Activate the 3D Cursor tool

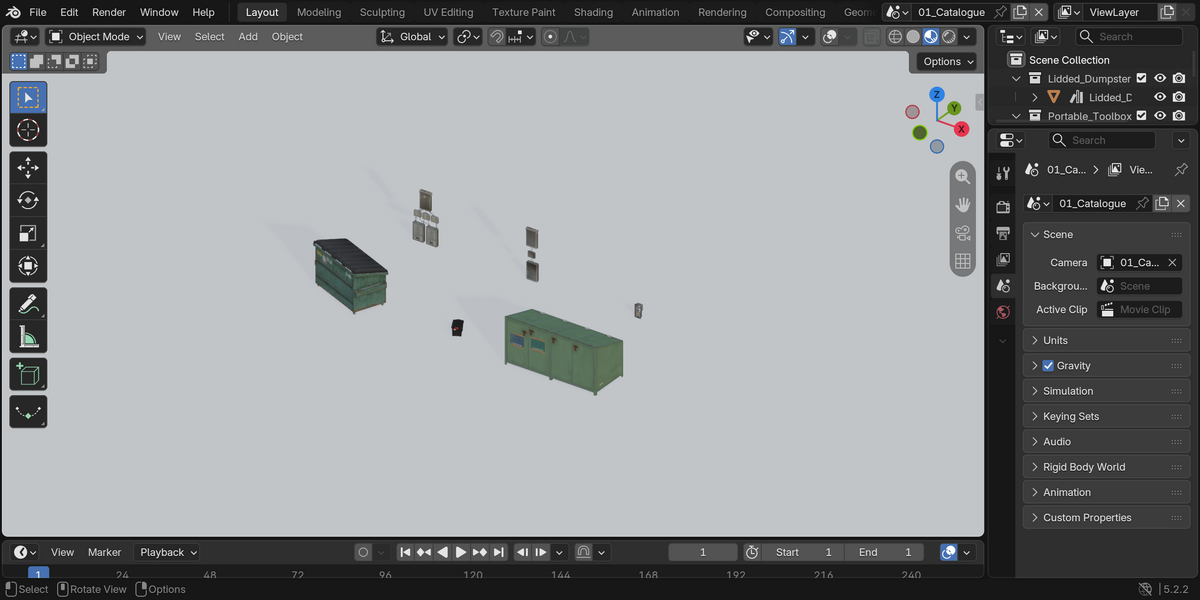coord(28,130)
